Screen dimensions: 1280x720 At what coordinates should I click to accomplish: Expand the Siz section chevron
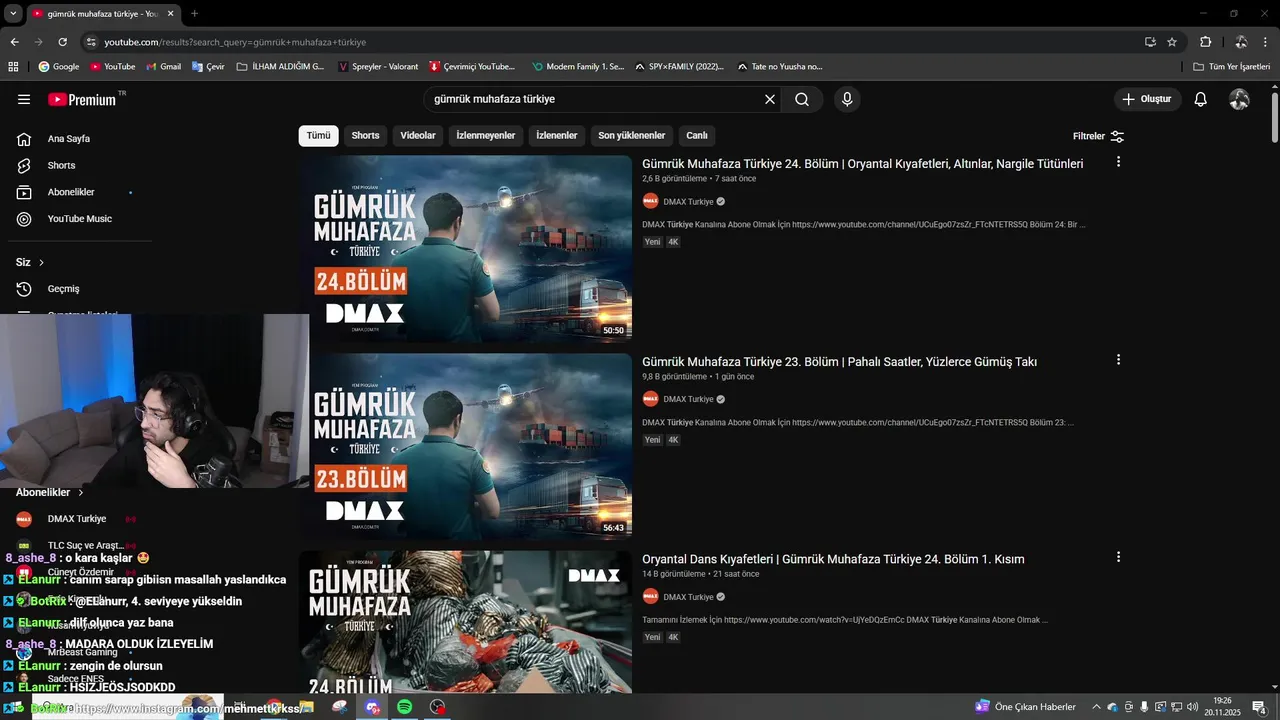coord(41,263)
